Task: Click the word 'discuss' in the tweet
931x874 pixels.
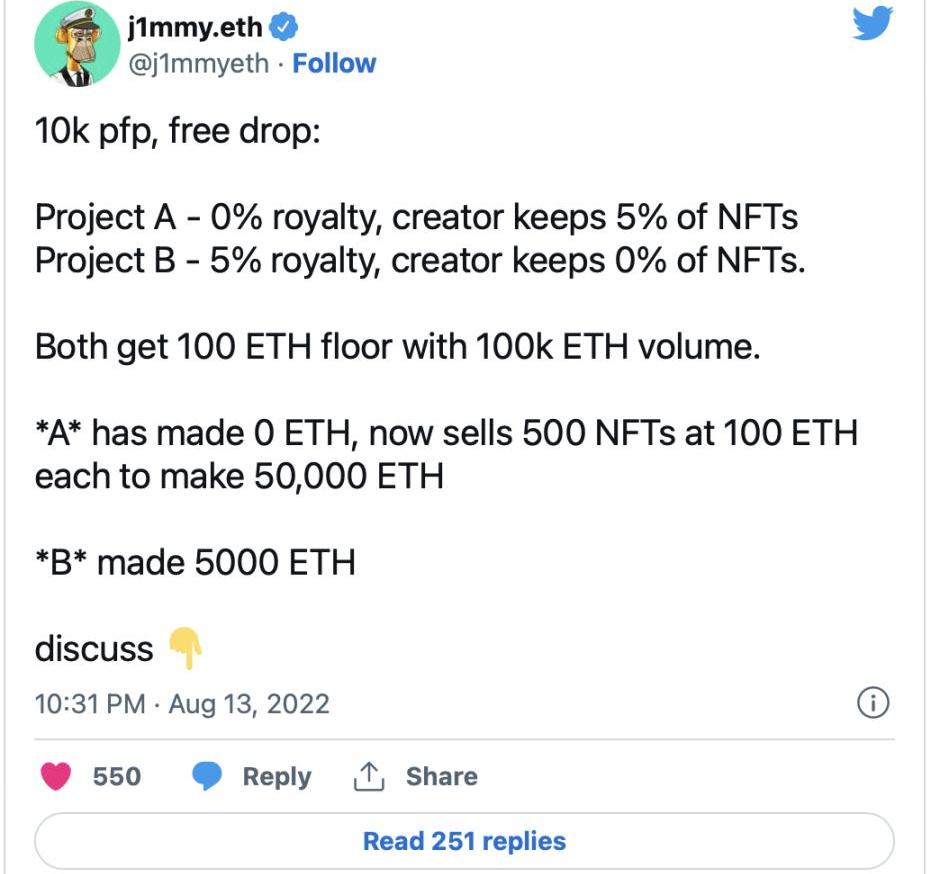Action: [x=94, y=649]
